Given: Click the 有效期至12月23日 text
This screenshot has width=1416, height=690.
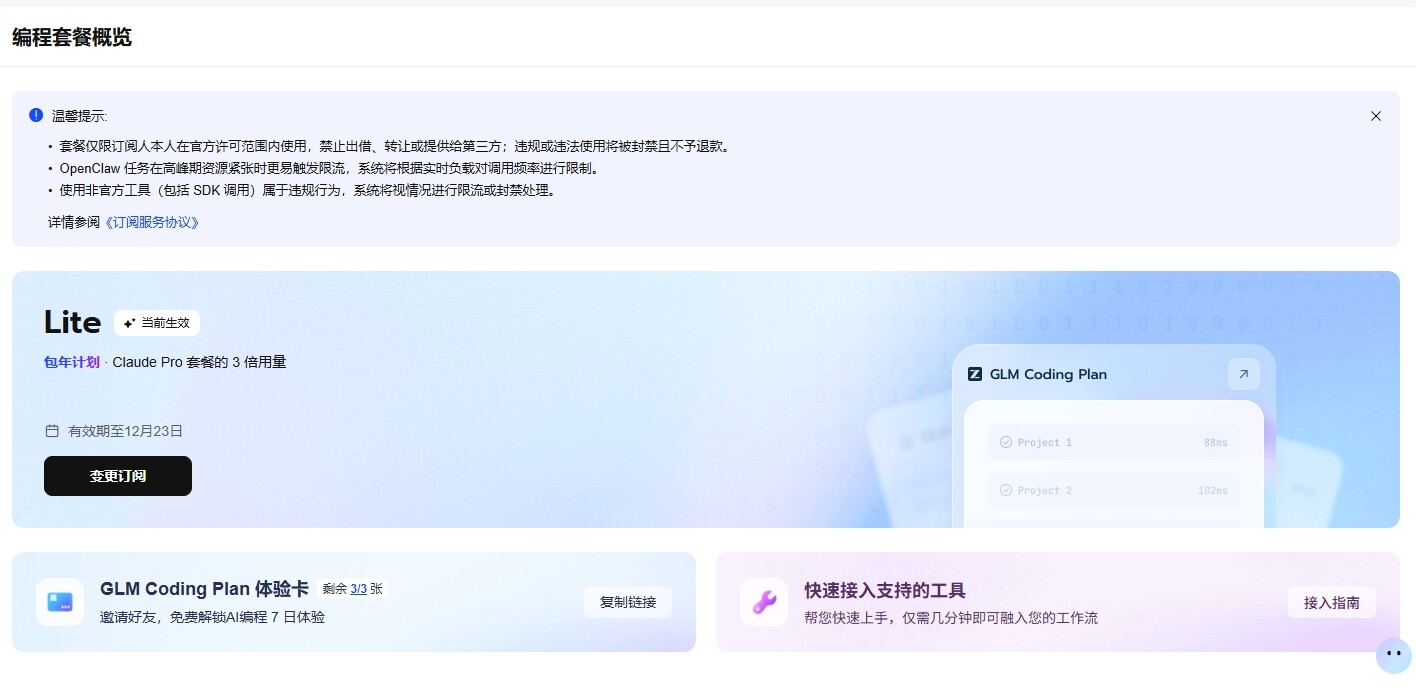Looking at the screenshot, I should pos(125,431).
